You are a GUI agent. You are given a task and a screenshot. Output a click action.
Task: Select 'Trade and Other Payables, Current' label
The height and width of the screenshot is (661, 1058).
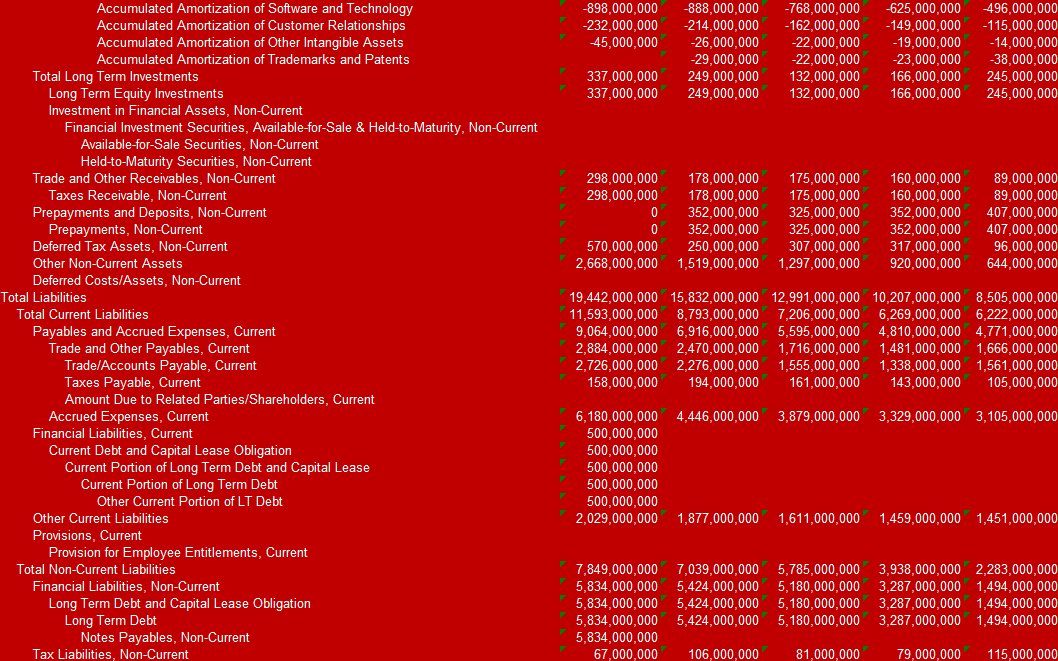point(149,349)
